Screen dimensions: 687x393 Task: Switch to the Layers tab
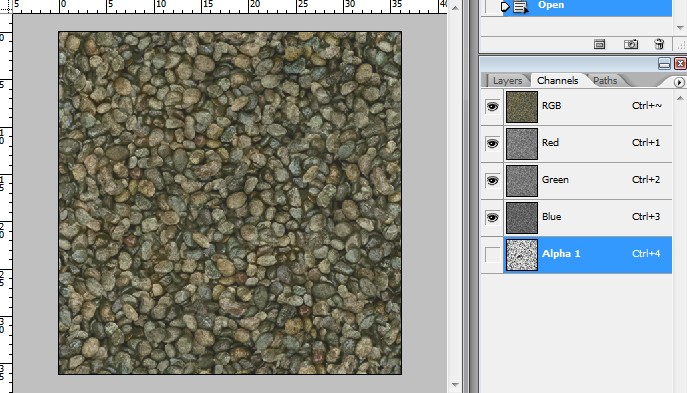click(x=507, y=81)
